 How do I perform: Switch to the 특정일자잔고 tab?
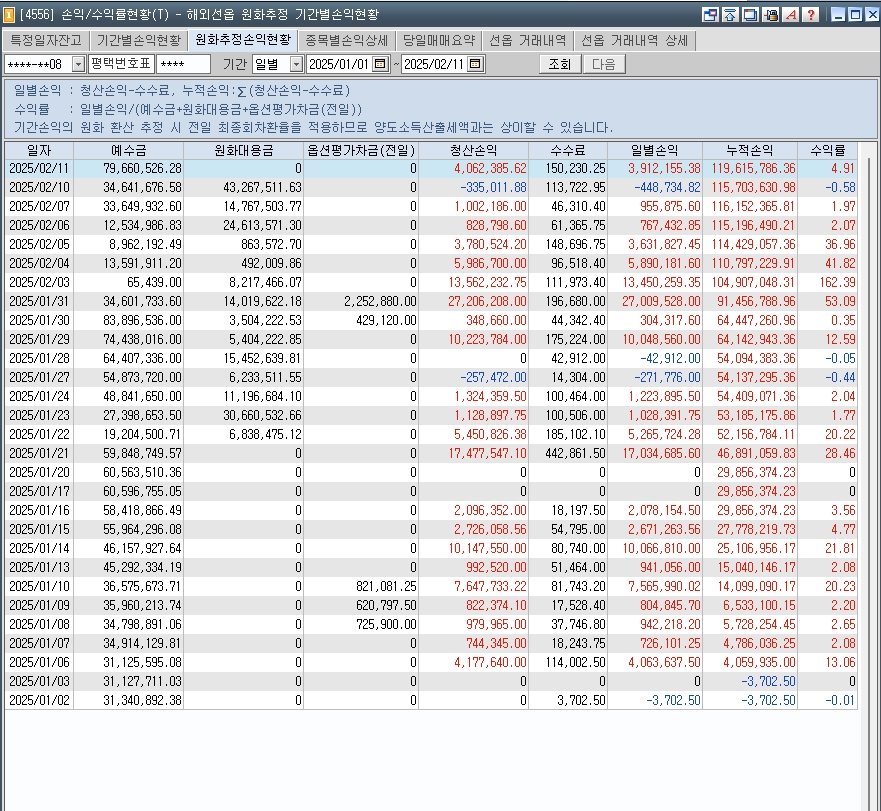46,40
